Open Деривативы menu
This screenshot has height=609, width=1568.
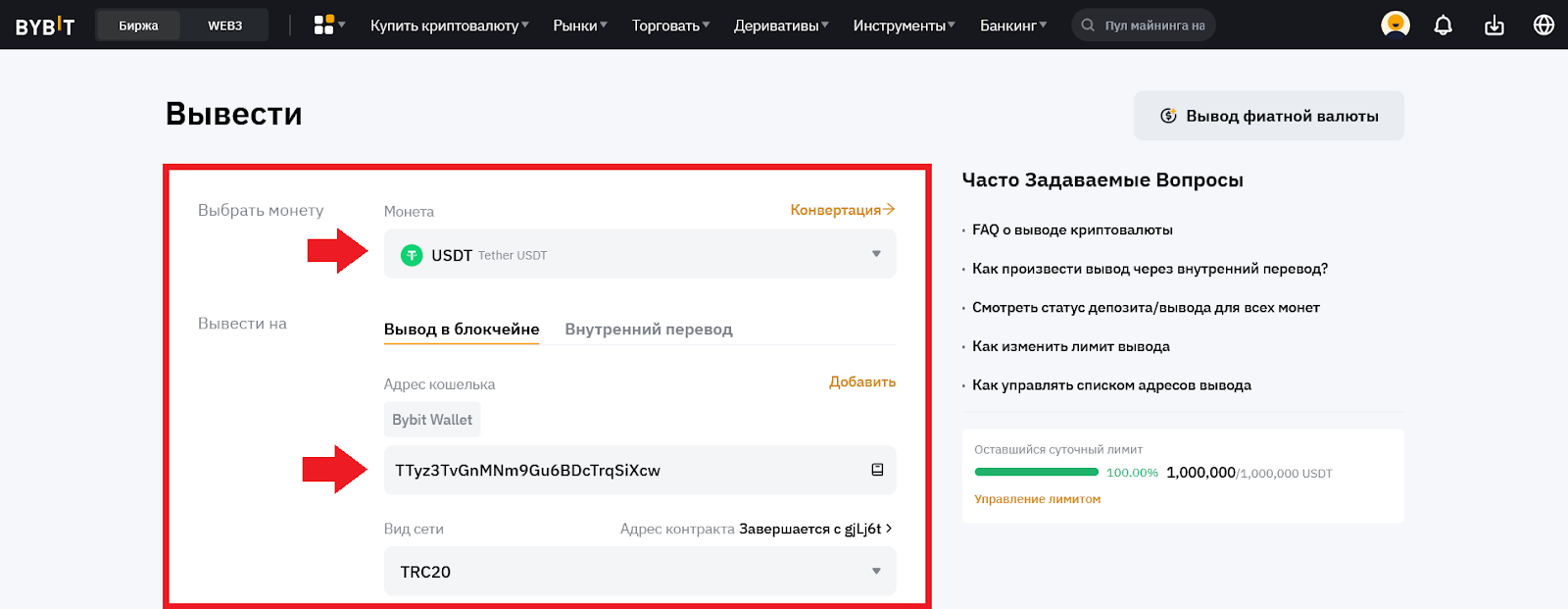point(781,25)
